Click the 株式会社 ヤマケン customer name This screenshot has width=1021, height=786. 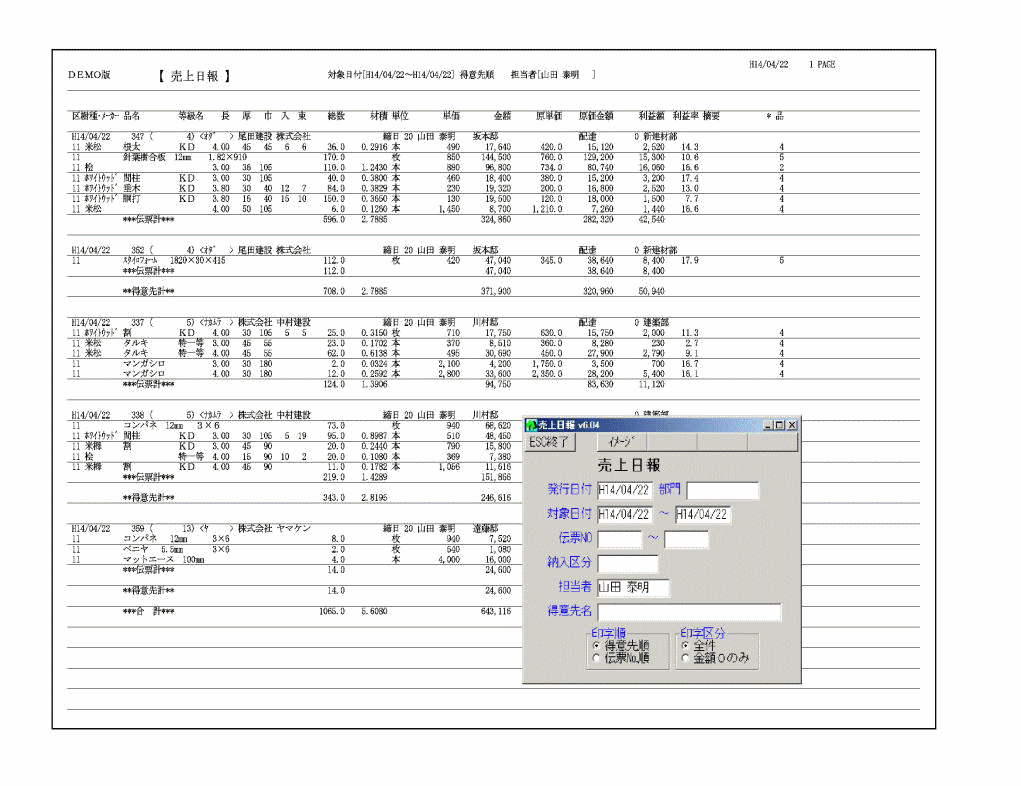(x=273, y=529)
